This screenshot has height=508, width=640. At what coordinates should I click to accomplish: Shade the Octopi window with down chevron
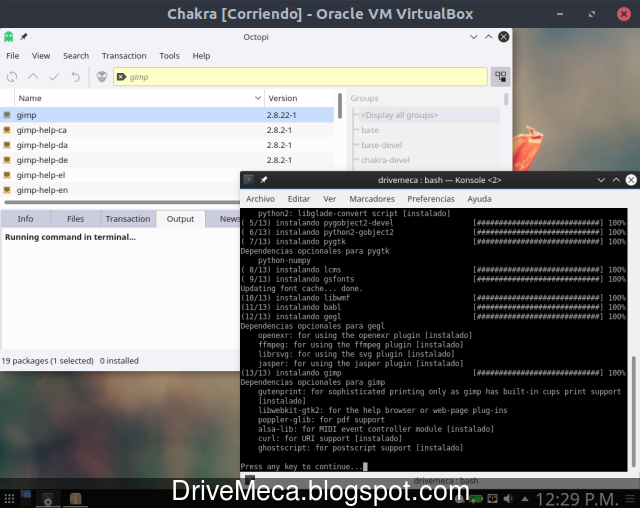coord(473,37)
